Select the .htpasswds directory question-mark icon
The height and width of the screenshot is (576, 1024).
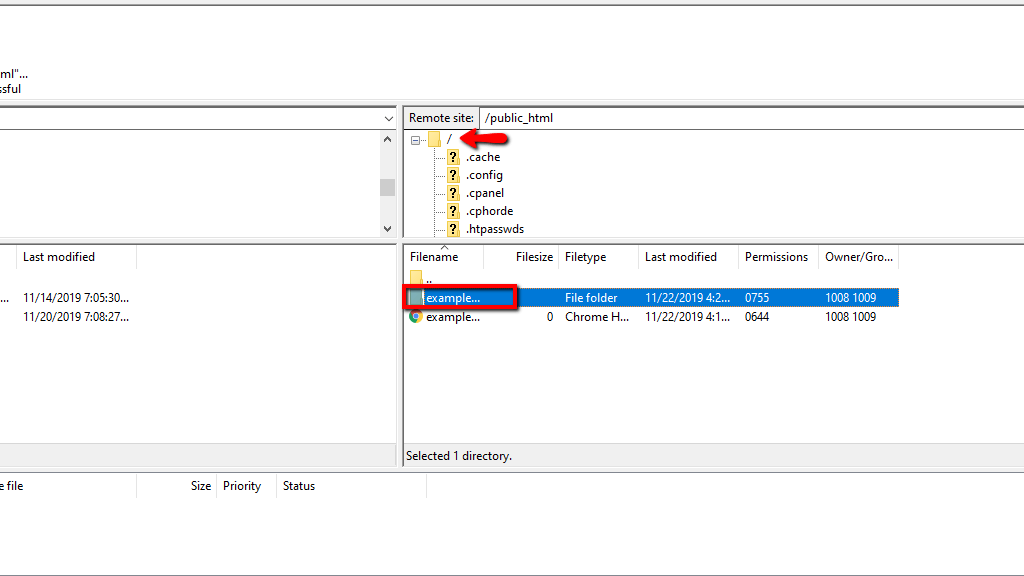tap(453, 229)
